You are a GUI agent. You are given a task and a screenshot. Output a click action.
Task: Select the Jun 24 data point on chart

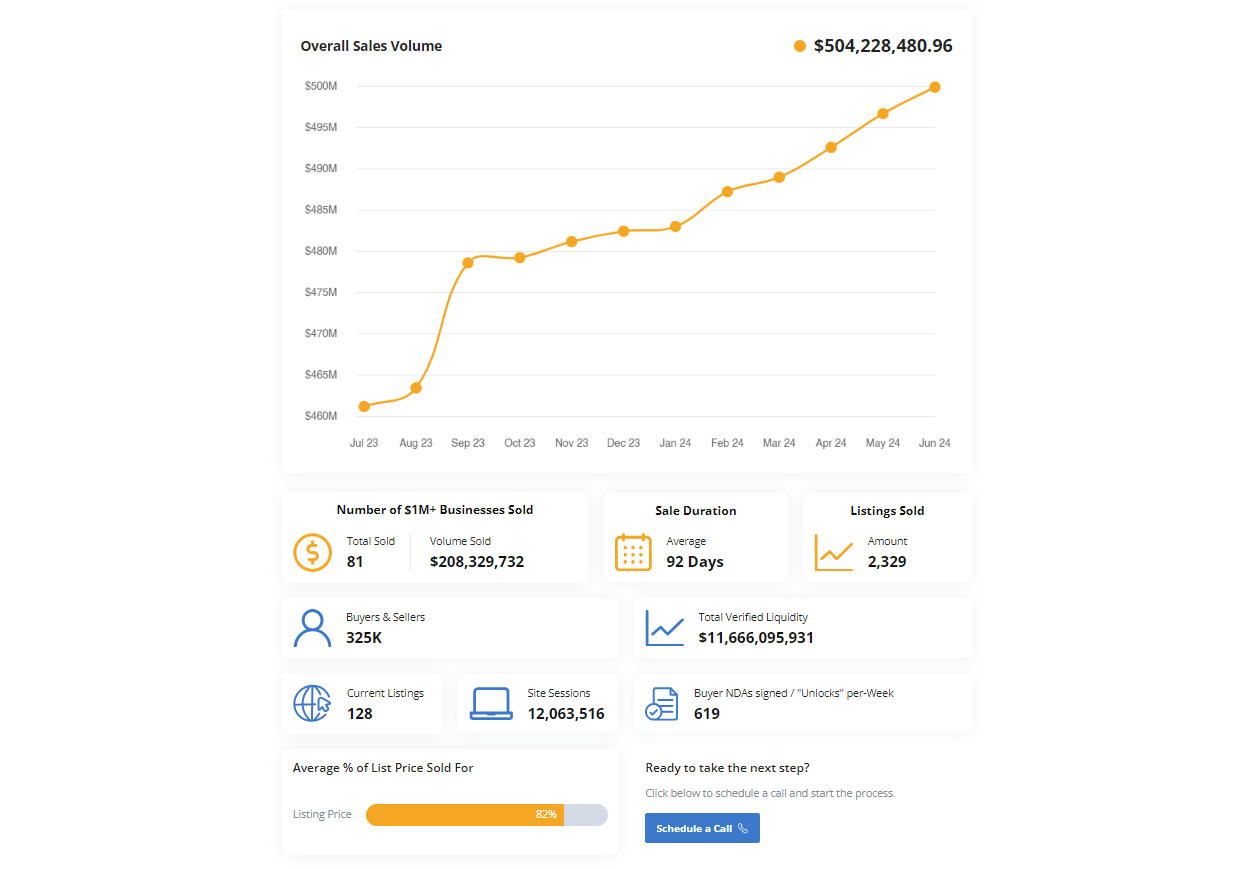click(935, 87)
